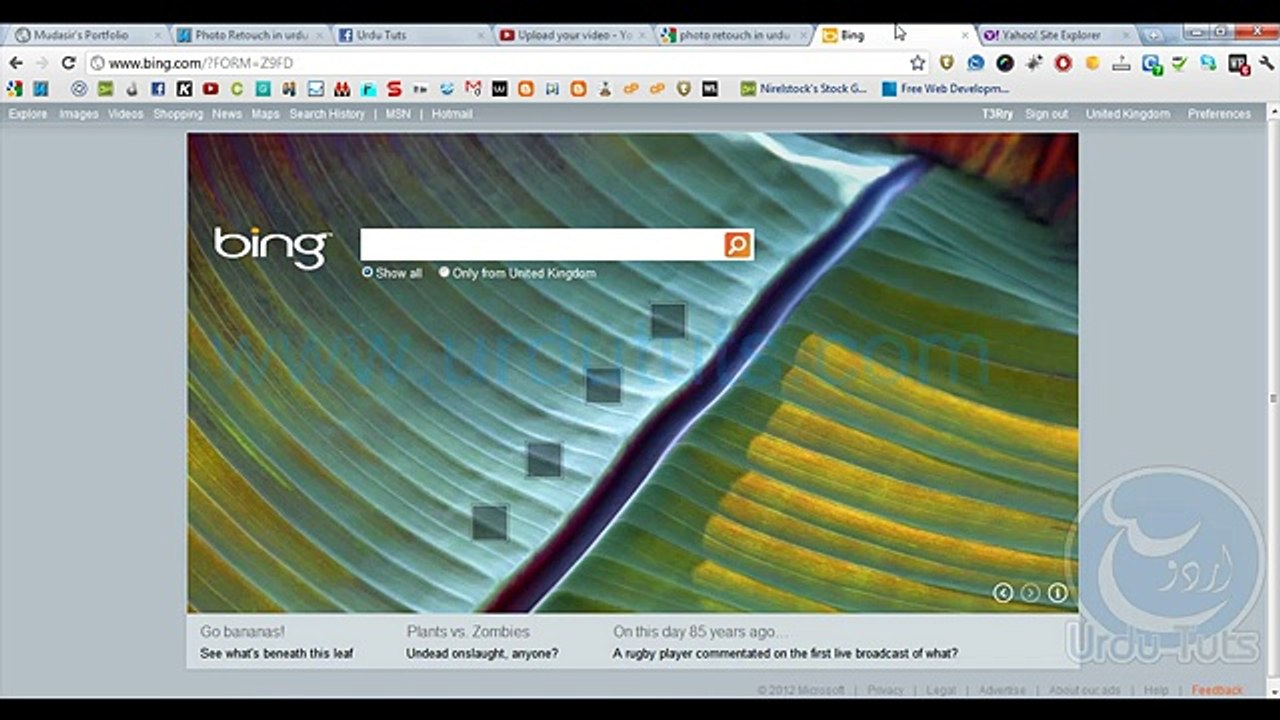Screen dimensions: 1280x720
Task: Click the Hotmail link
Action: [x=452, y=114]
